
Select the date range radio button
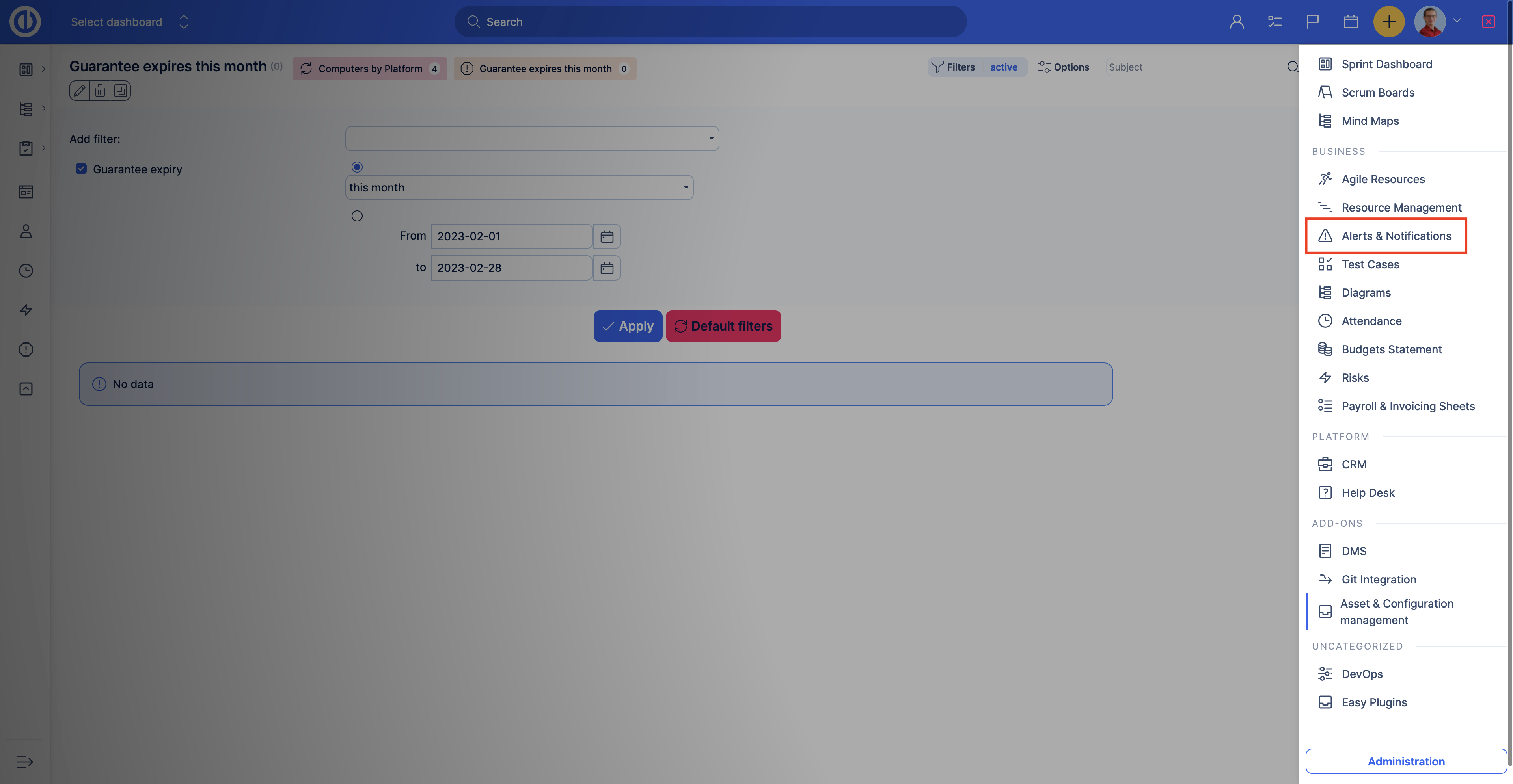point(357,216)
